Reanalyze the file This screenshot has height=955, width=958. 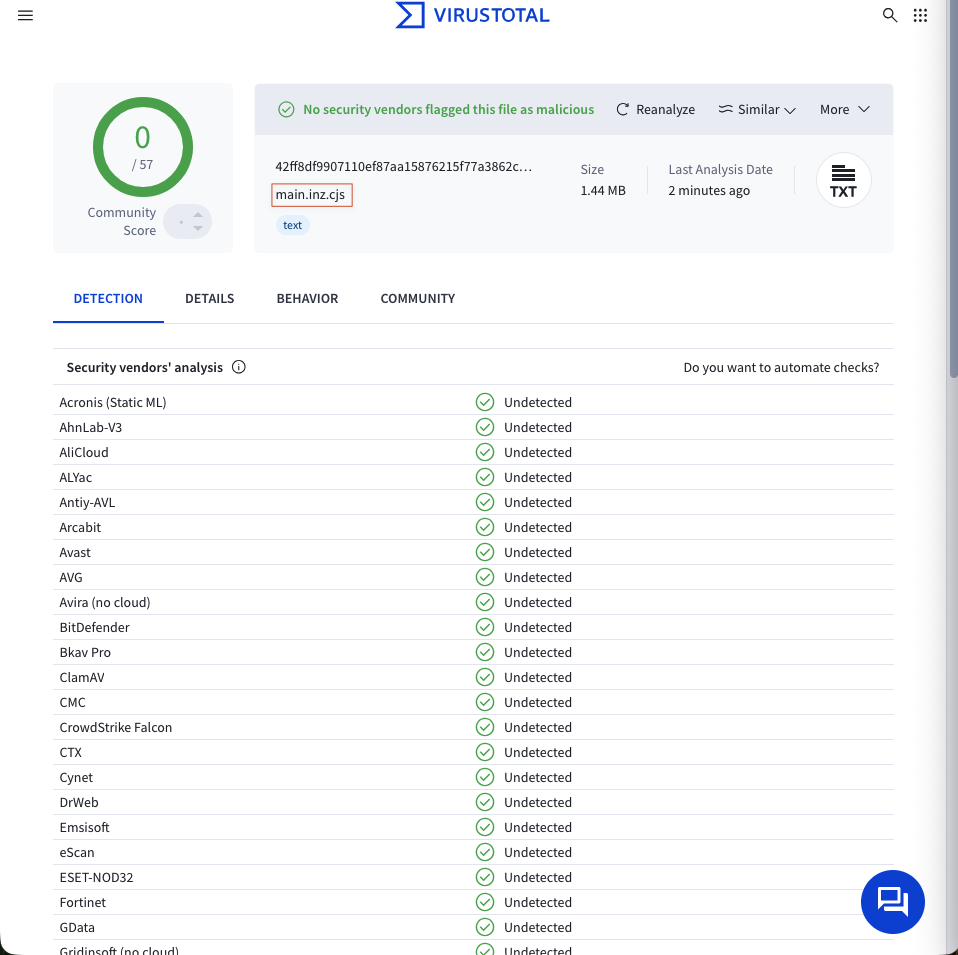pos(656,109)
